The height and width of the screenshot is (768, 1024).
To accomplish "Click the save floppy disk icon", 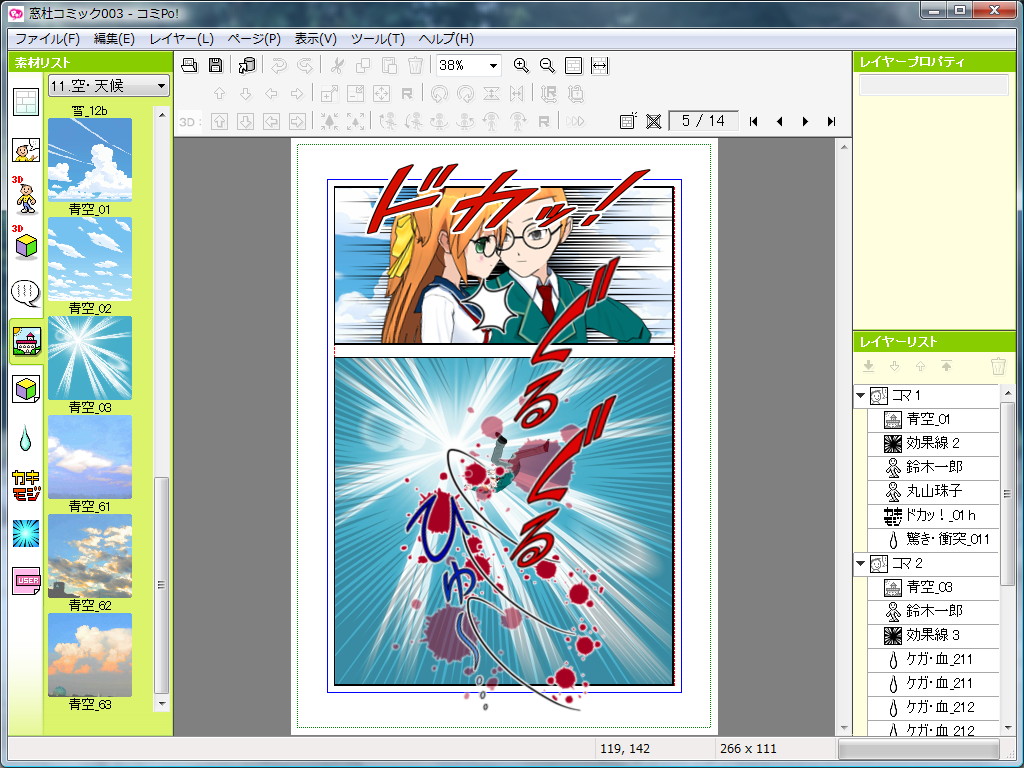I will pyautogui.click(x=215, y=65).
